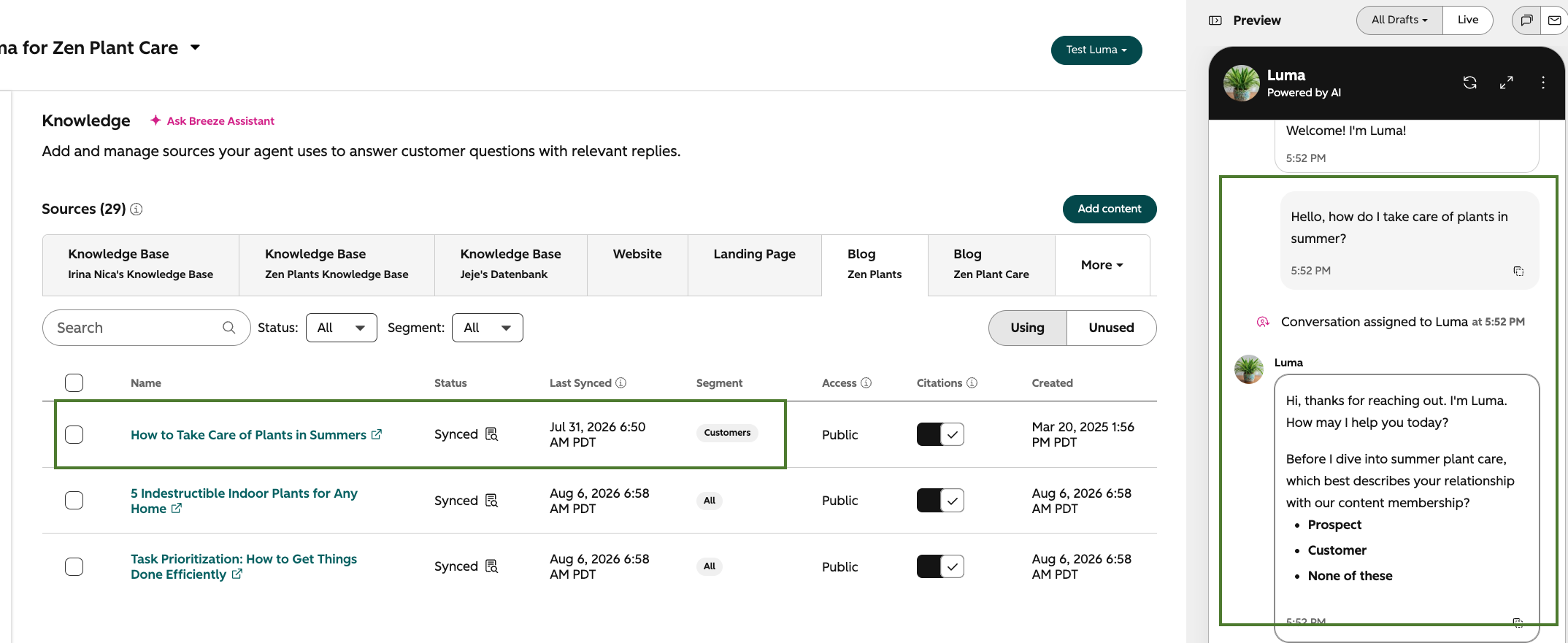Click Ask Breeze Assistant link
The width and height of the screenshot is (1568, 643).
point(220,121)
